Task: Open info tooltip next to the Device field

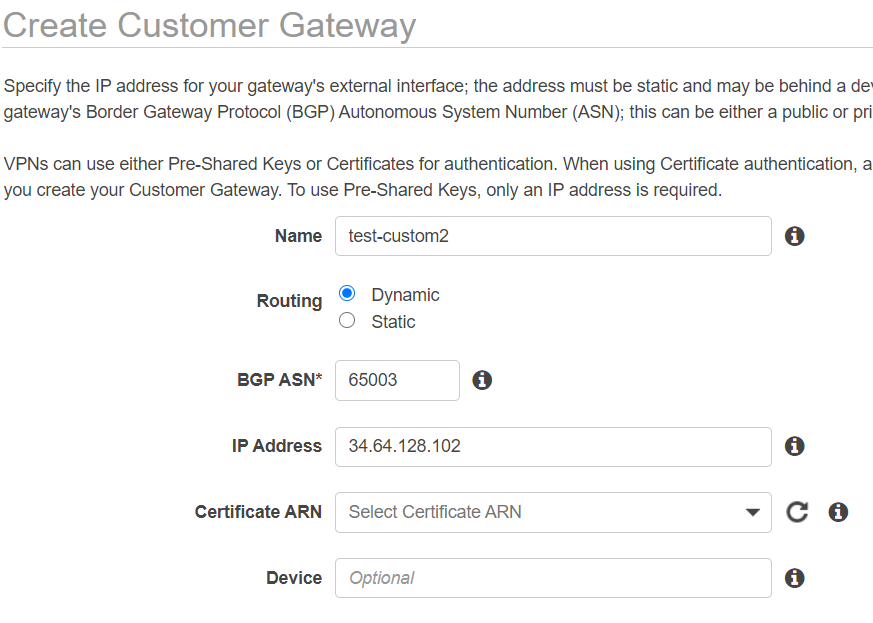Action: tap(794, 578)
